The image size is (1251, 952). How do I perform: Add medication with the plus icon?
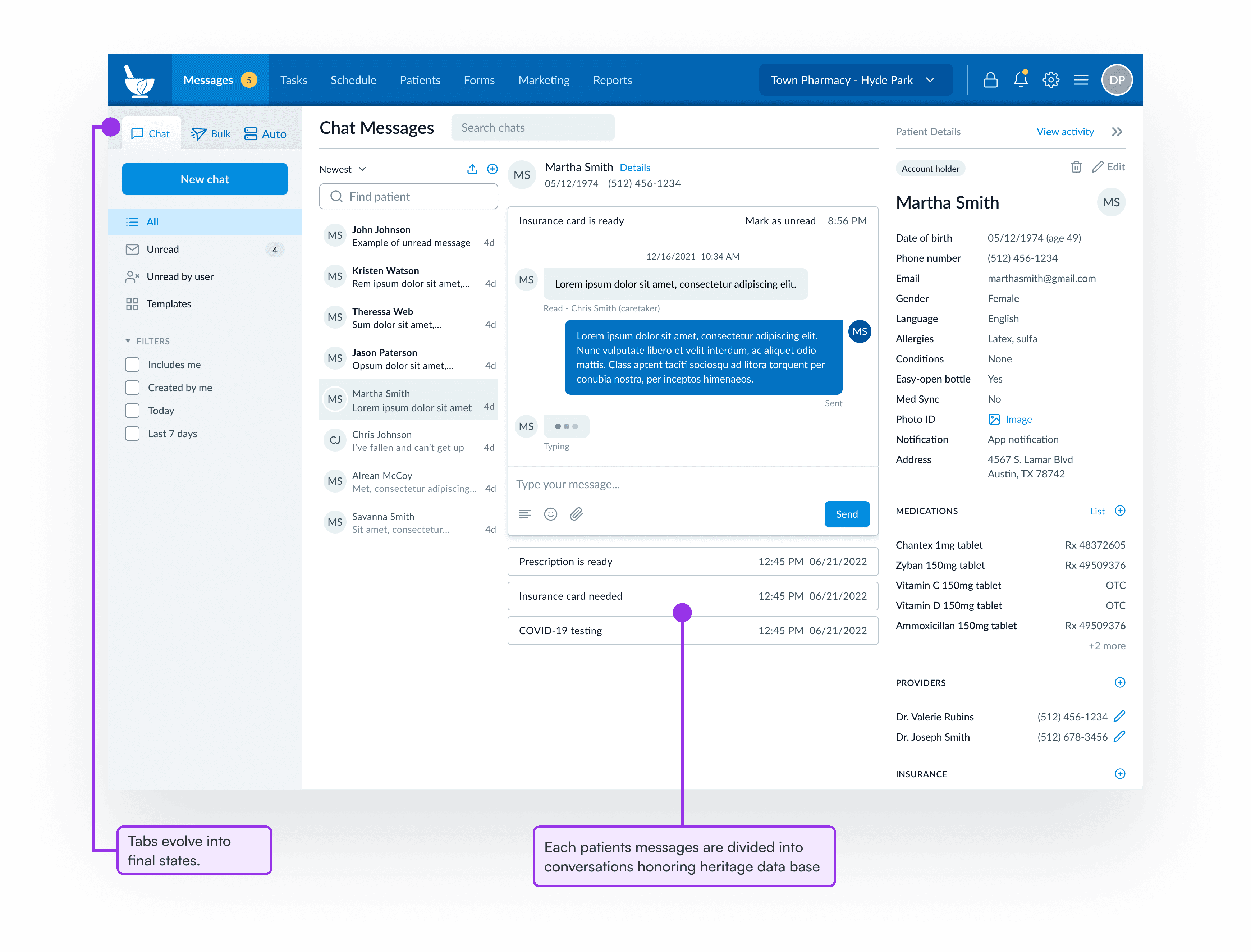click(x=1119, y=511)
